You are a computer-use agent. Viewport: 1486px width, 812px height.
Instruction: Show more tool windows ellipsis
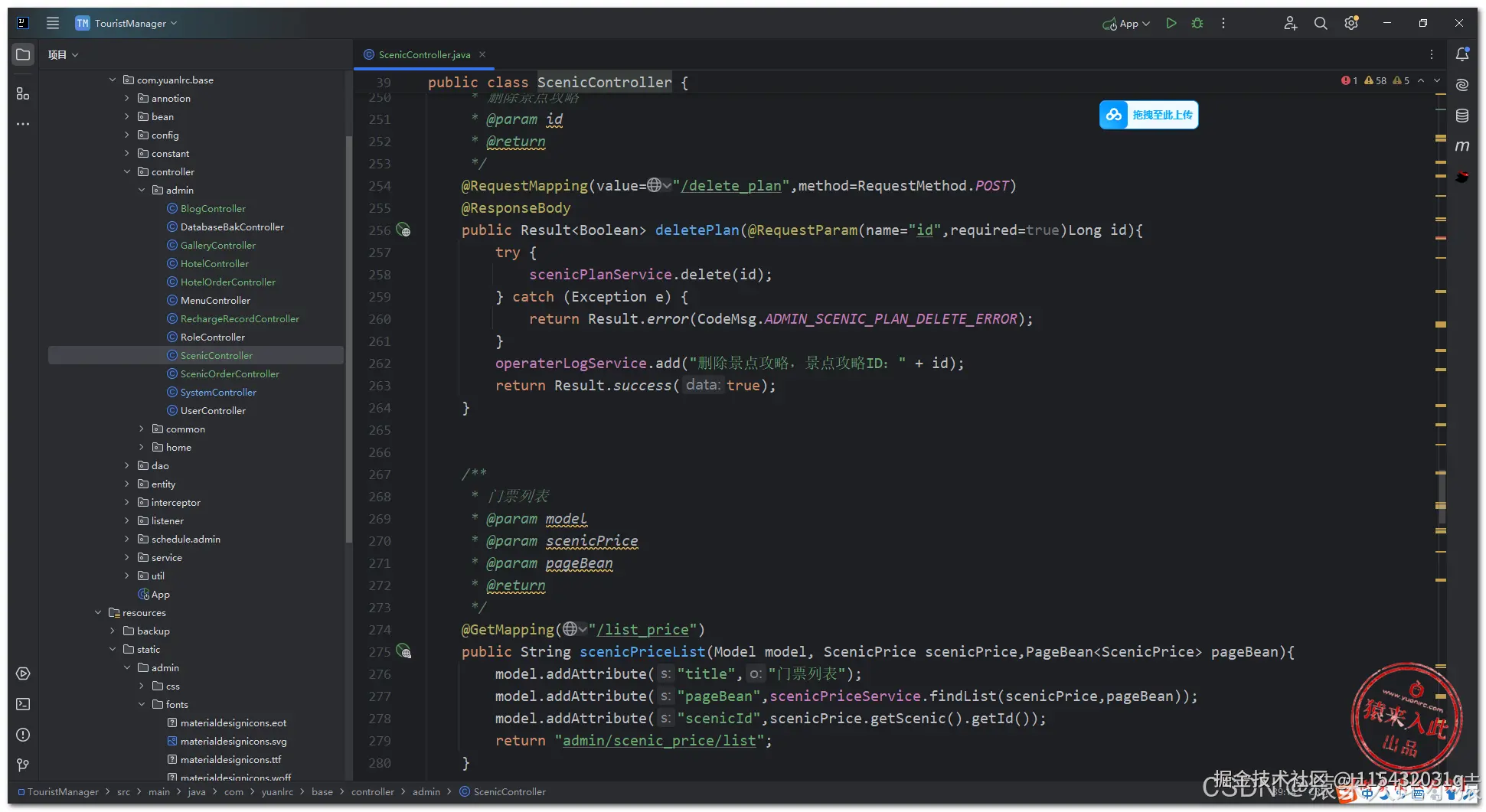coord(23,124)
